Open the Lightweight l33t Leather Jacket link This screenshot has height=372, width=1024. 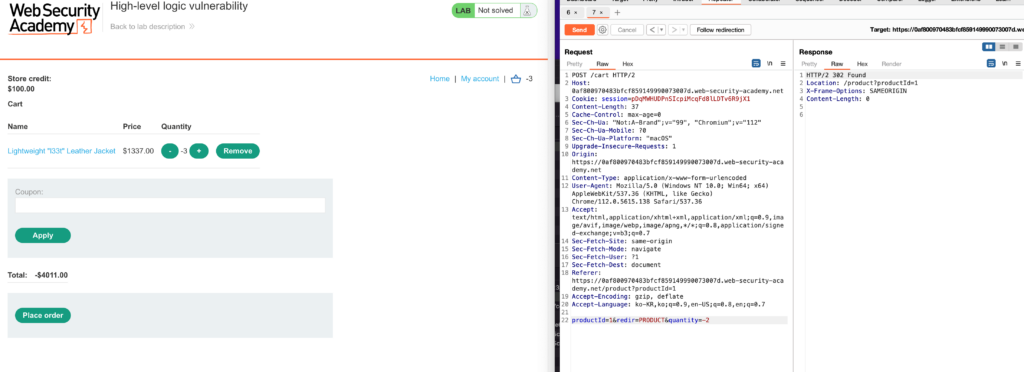(61, 151)
